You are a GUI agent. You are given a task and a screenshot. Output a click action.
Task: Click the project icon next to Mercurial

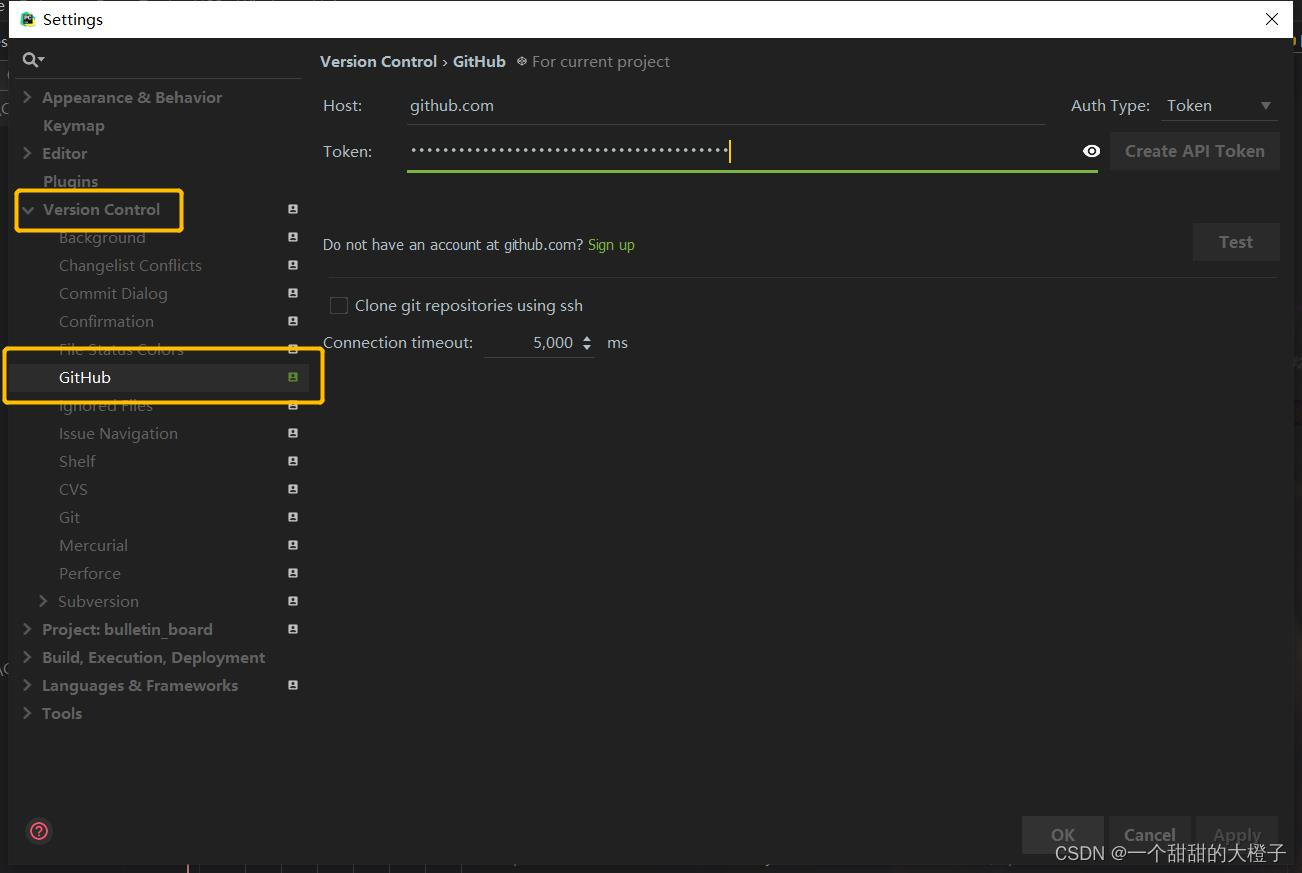[x=293, y=545]
